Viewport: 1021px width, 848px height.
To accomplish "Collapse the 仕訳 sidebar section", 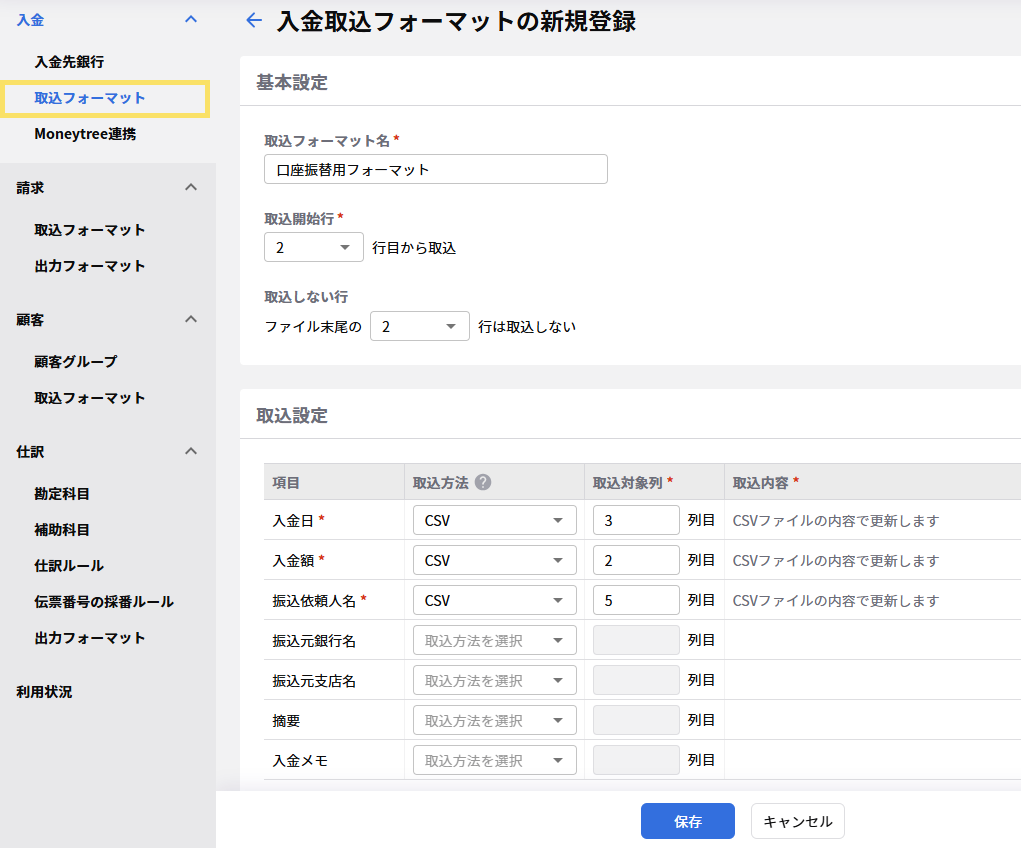I will (191, 451).
